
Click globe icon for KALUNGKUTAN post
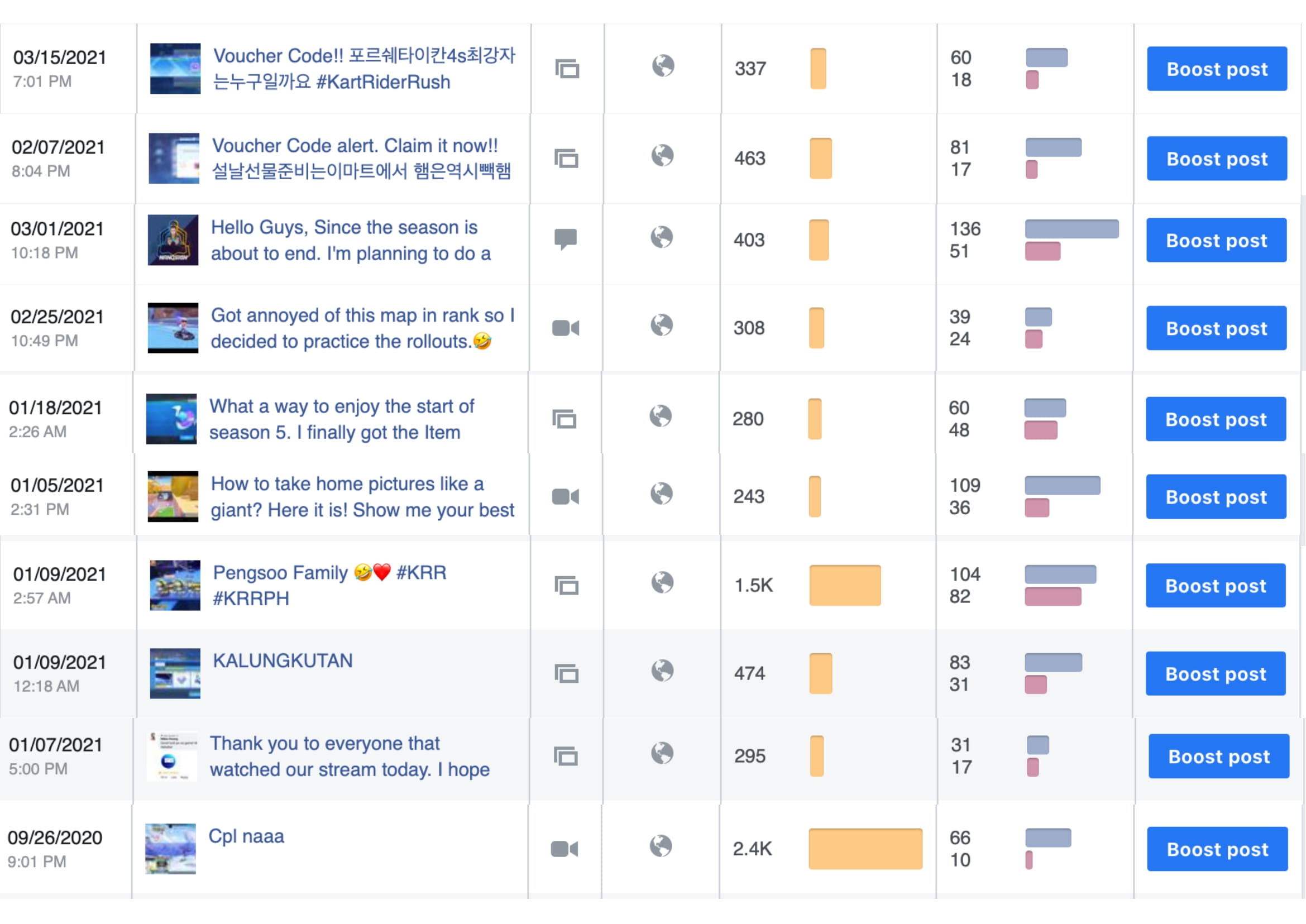pyautogui.click(x=662, y=670)
